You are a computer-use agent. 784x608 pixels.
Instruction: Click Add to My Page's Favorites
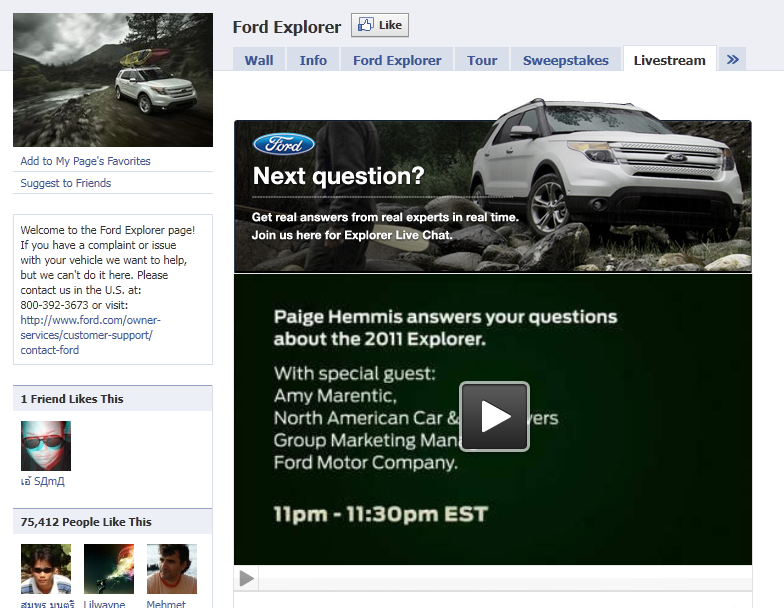(x=86, y=161)
